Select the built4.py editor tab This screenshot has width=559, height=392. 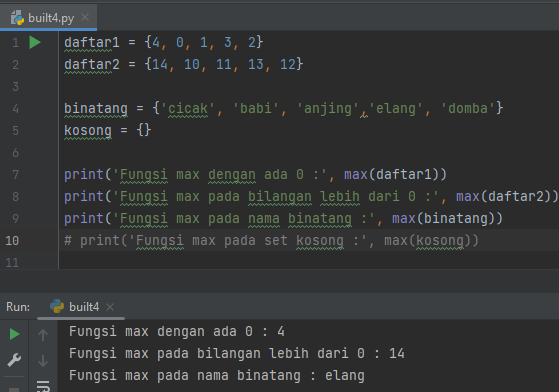click(x=48, y=17)
